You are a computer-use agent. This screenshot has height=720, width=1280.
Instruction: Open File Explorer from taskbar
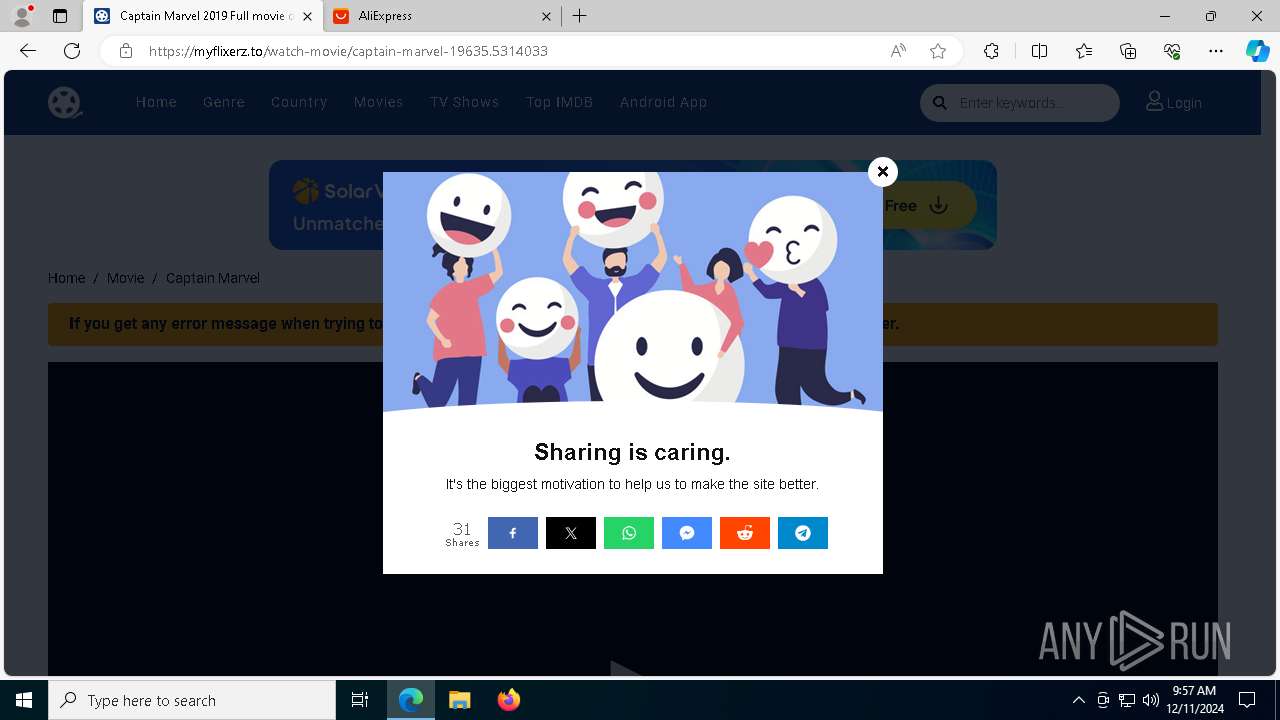459,700
